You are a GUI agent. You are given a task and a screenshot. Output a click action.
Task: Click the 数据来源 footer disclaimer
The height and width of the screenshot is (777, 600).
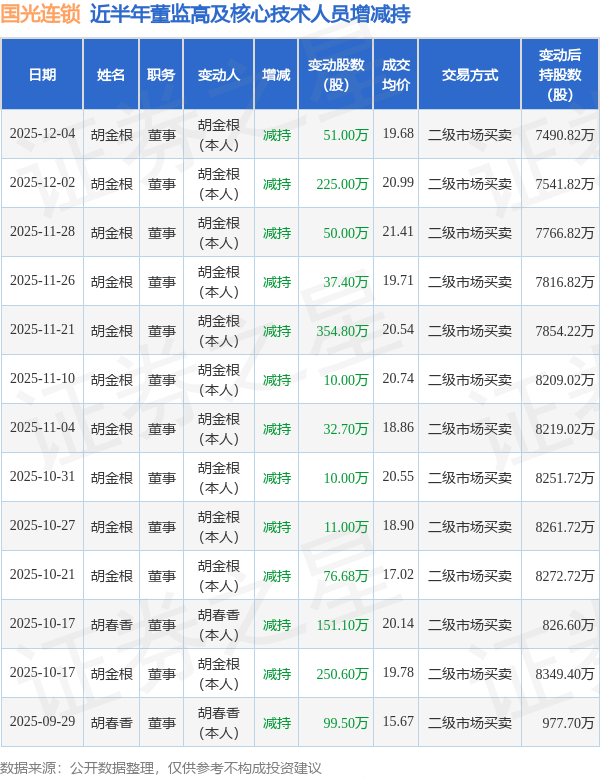[x=161, y=768]
